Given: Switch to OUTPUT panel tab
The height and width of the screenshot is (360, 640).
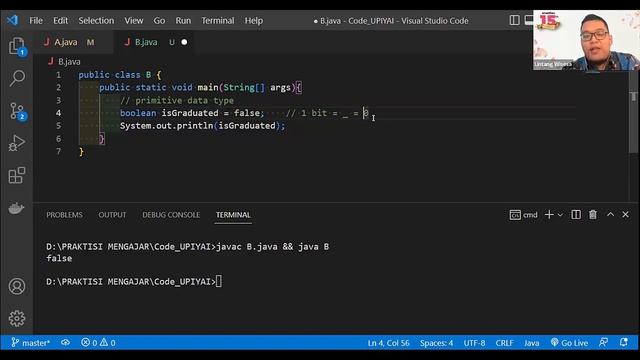Looking at the screenshot, I should click(112, 215).
